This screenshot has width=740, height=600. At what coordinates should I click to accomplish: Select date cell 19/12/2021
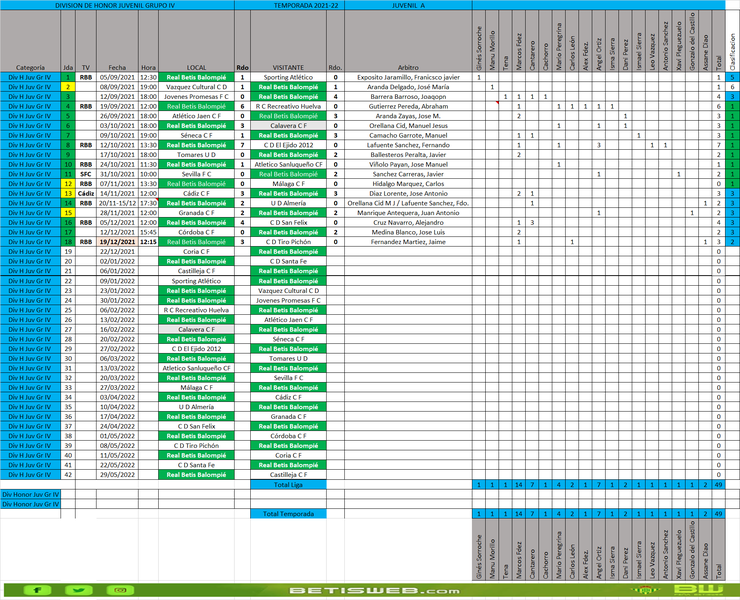[117, 242]
